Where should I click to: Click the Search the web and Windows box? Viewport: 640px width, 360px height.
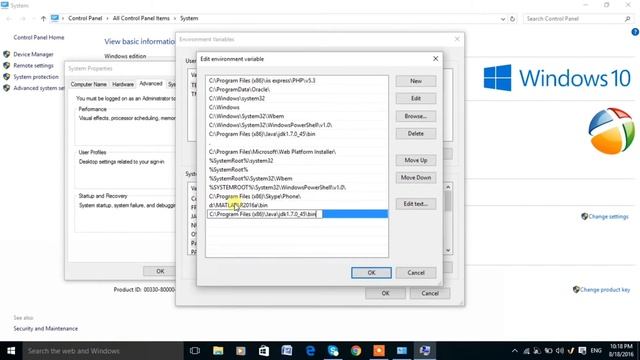click(103, 351)
